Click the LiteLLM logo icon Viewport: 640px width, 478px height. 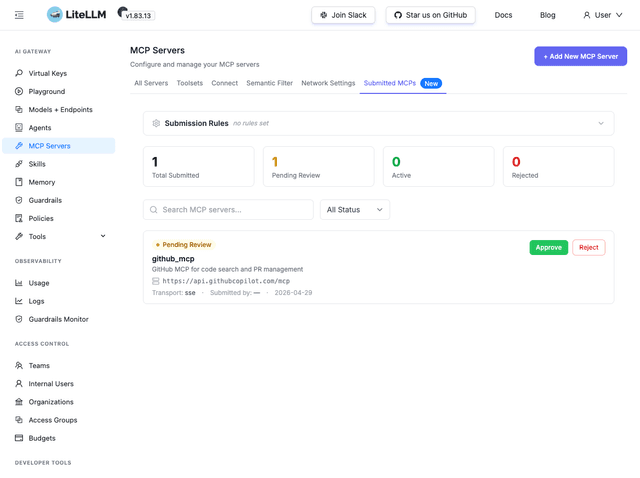[55, 15]
